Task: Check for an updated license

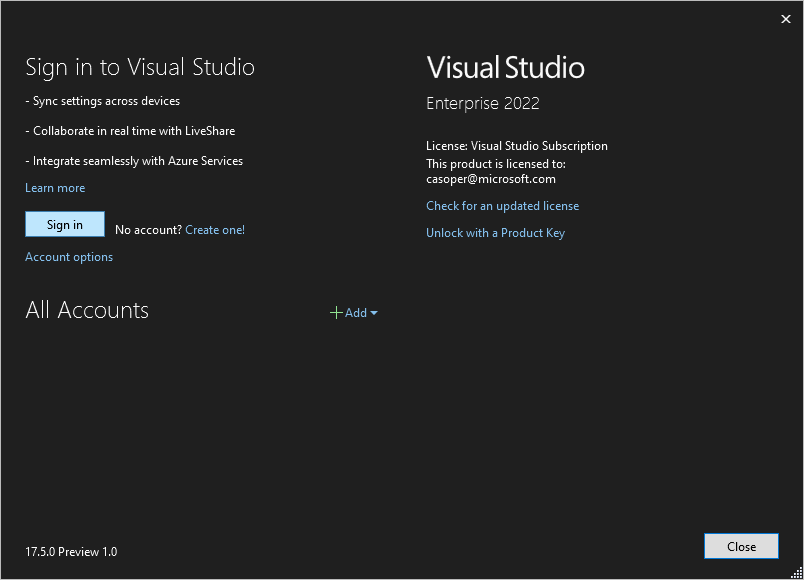Action: [x=502, y=206]
